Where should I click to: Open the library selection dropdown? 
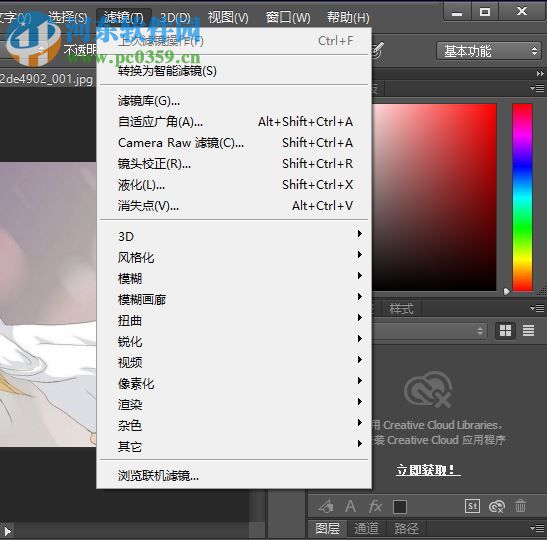pyautogui.click(x=429, y=331)
